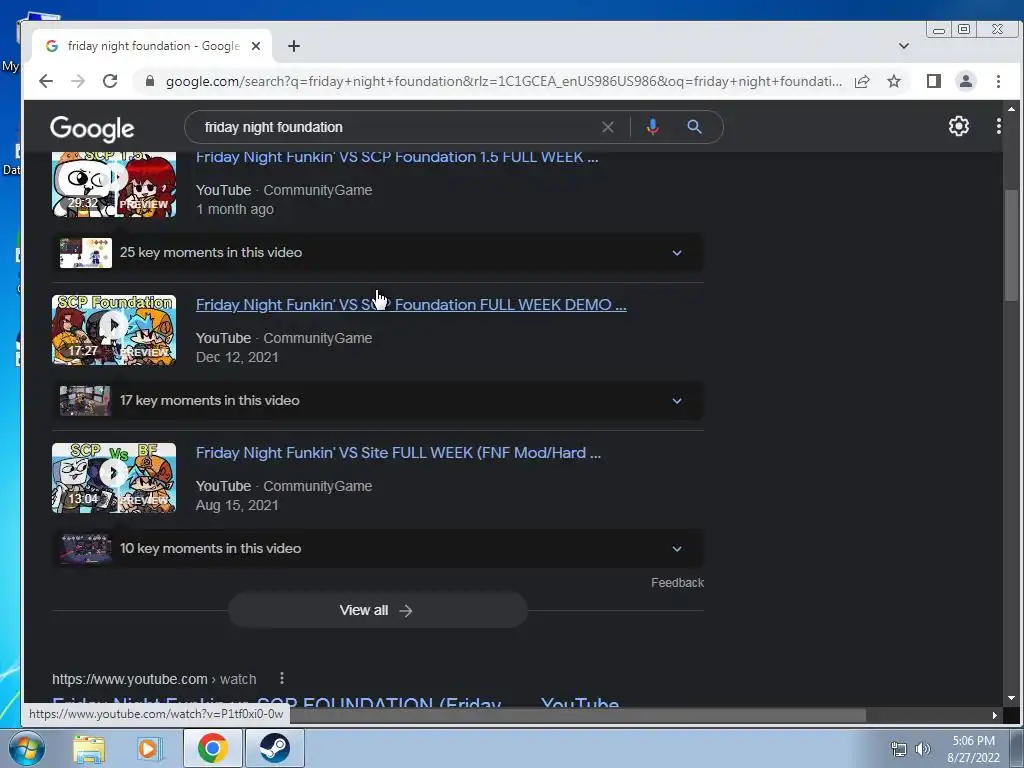The image size is (1024, 768).
Task: Send Feedback on video results
Action: 677,583
